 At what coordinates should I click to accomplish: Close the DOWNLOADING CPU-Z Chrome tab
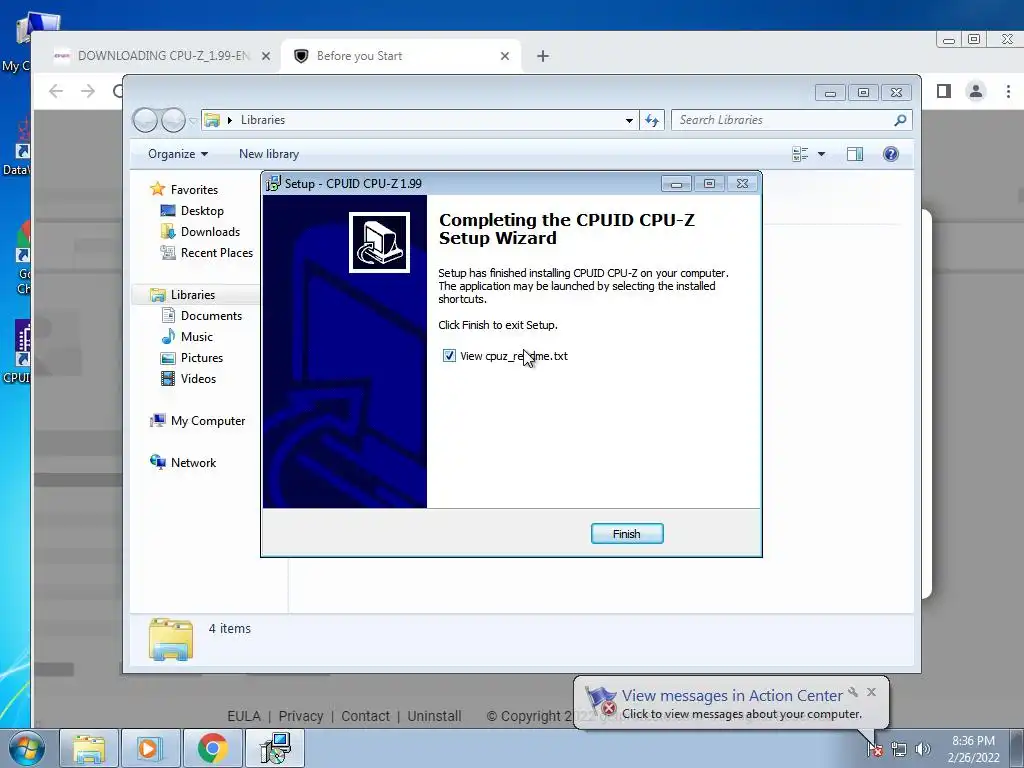266,56
